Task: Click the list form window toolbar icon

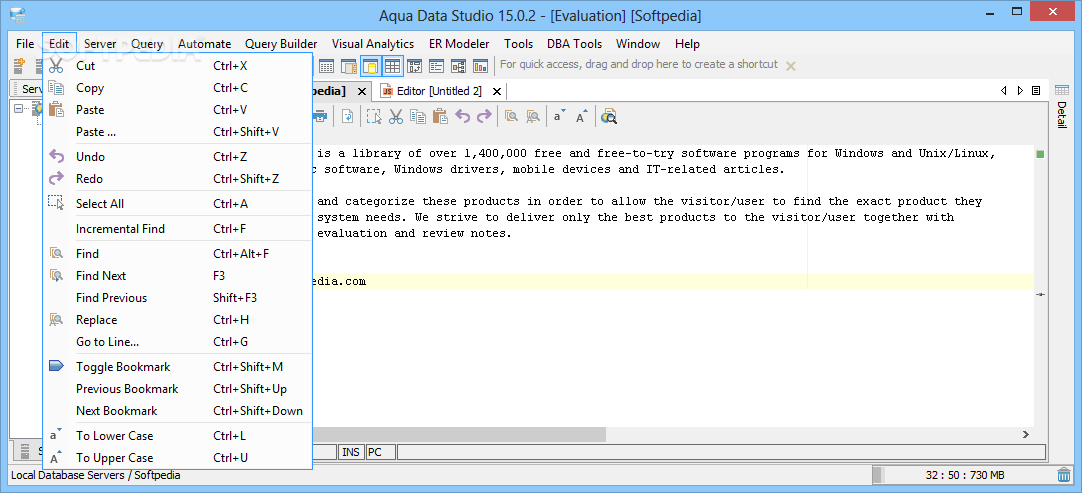Action: (436, 66)
